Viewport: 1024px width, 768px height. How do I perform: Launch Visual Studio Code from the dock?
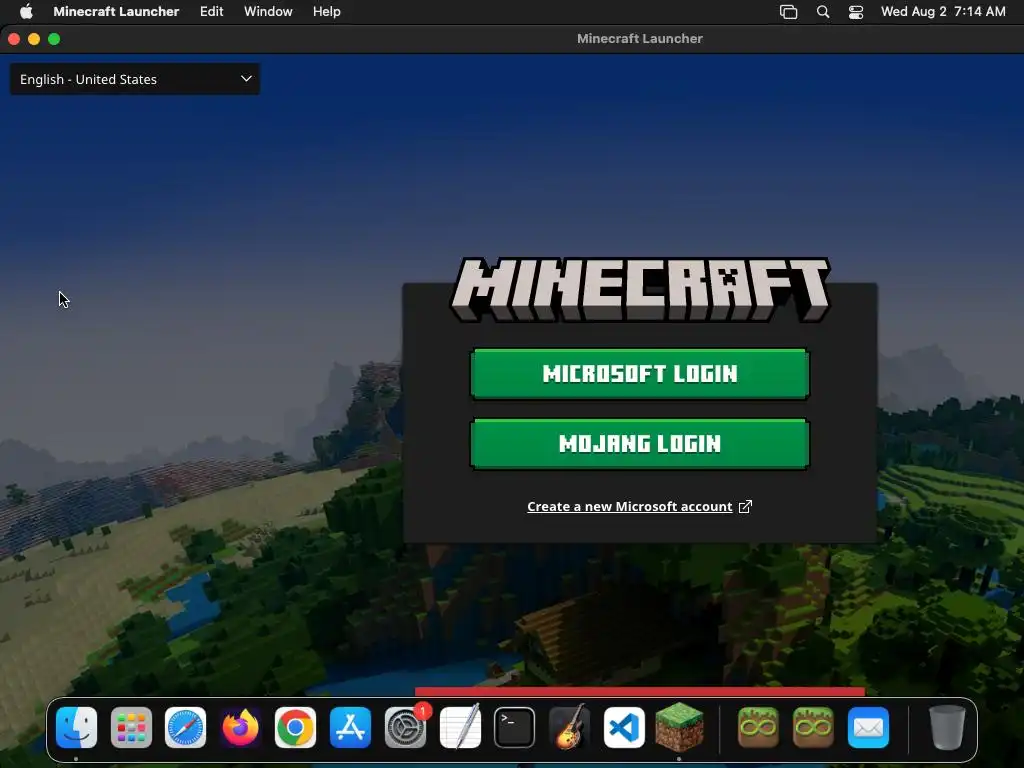tap(624, 728)
